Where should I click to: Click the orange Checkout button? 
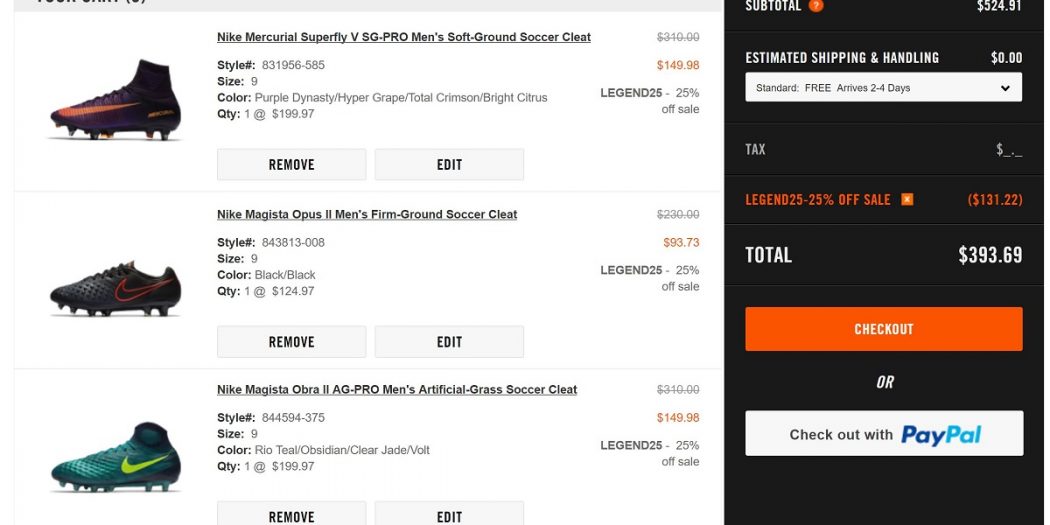coord(883,329)
